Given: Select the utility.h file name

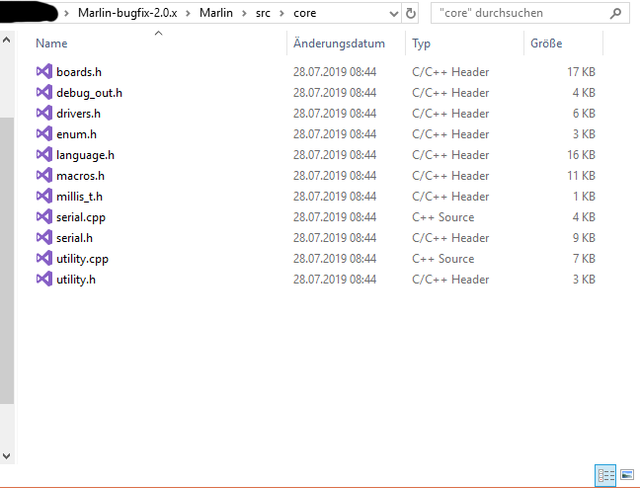Looking at the screenshot, I should pos(76,279).
